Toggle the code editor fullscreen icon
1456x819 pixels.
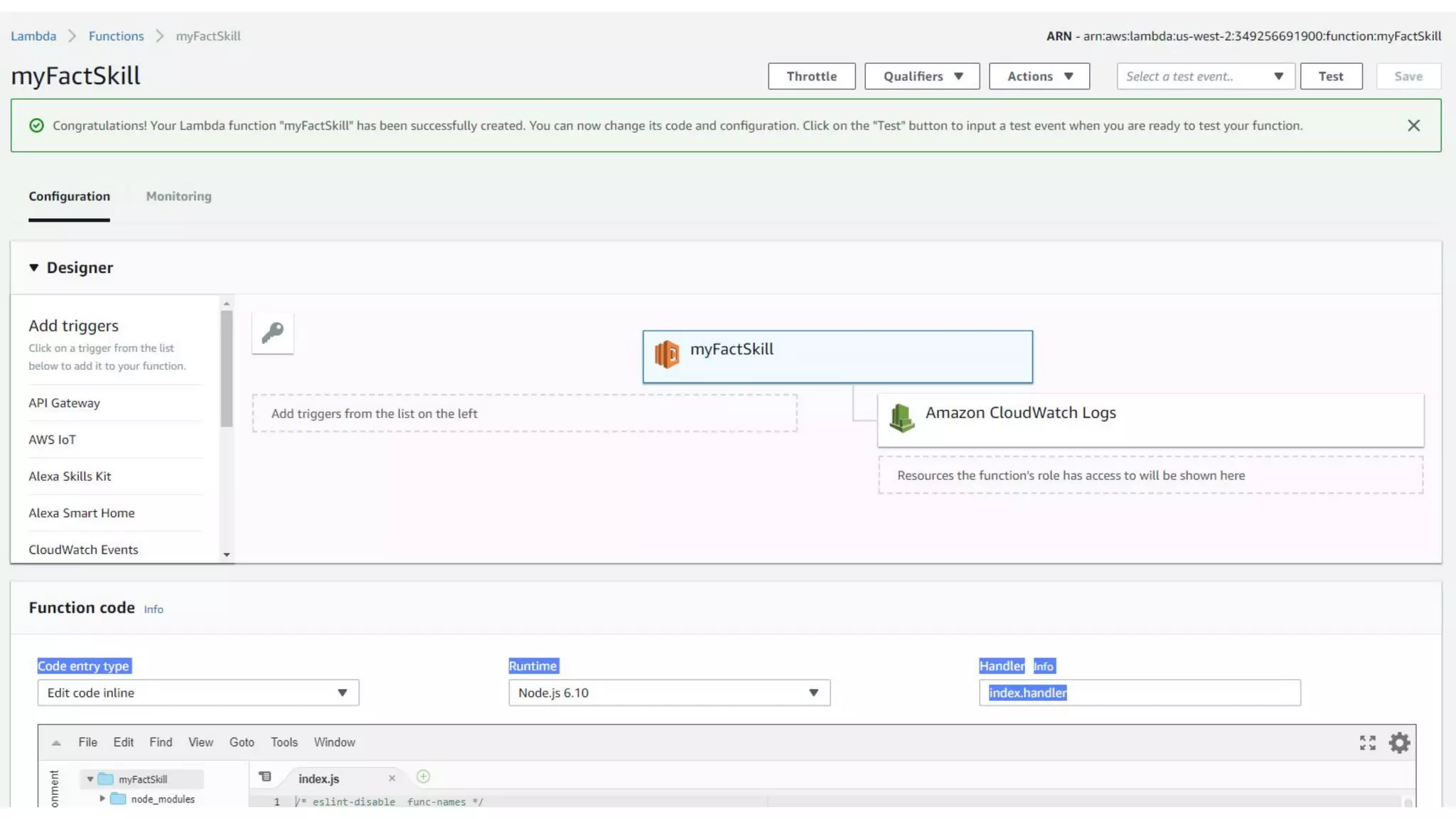click(x=1367, y=743)
